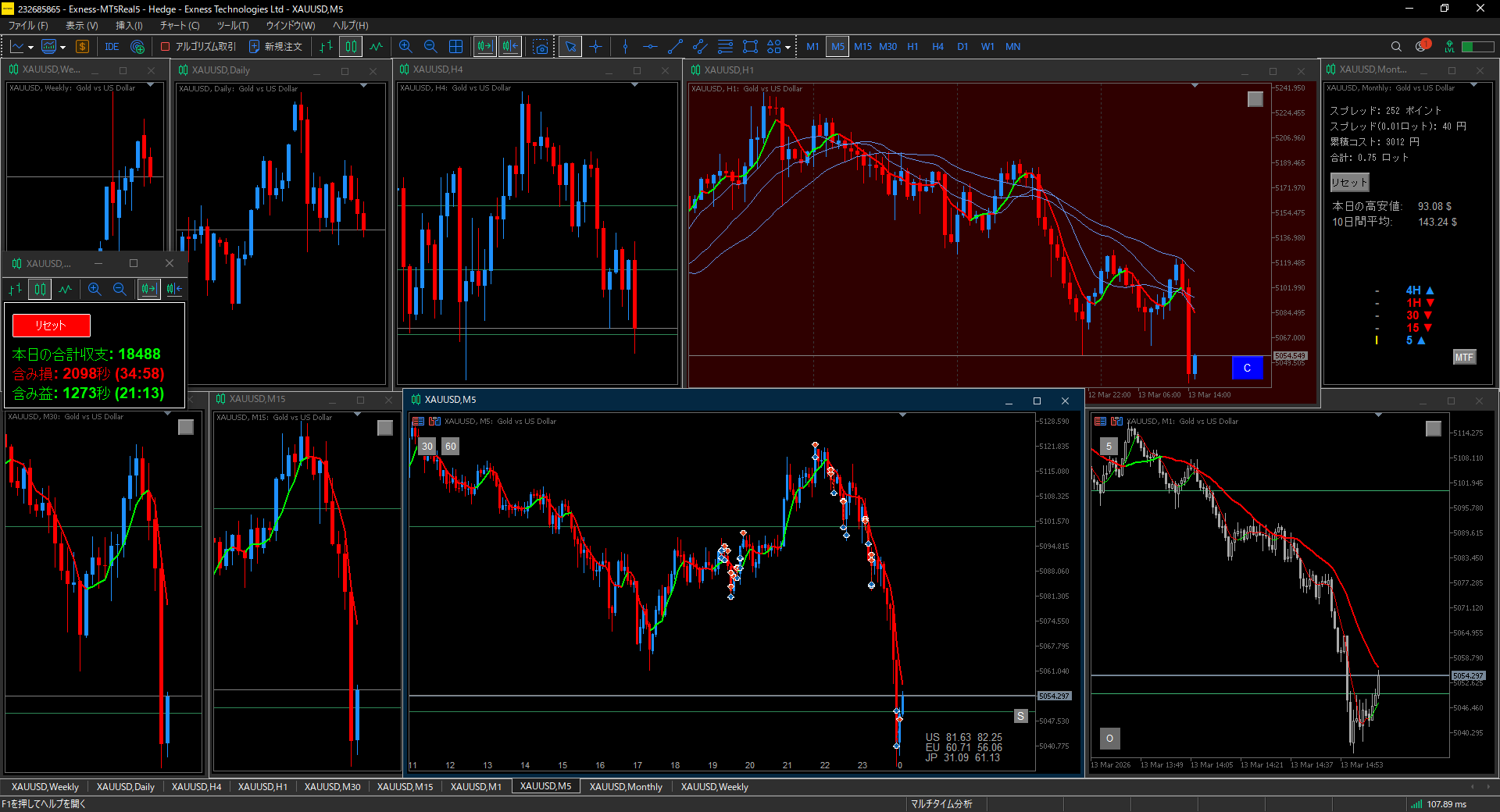
Task: Toggle algorithmic trading button
Action: 198,47
